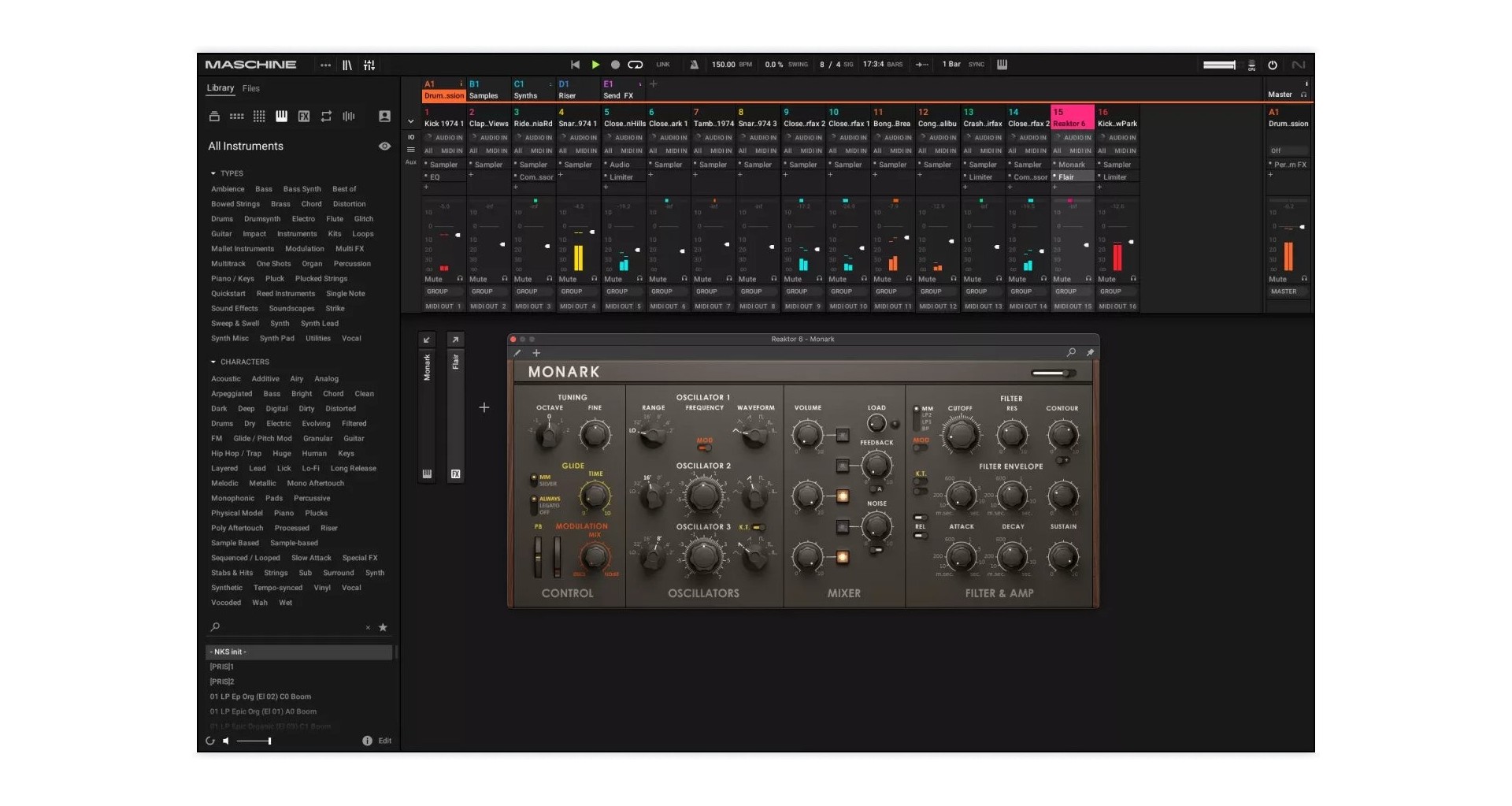Select the B1 Samples group tab

[488, 90]
